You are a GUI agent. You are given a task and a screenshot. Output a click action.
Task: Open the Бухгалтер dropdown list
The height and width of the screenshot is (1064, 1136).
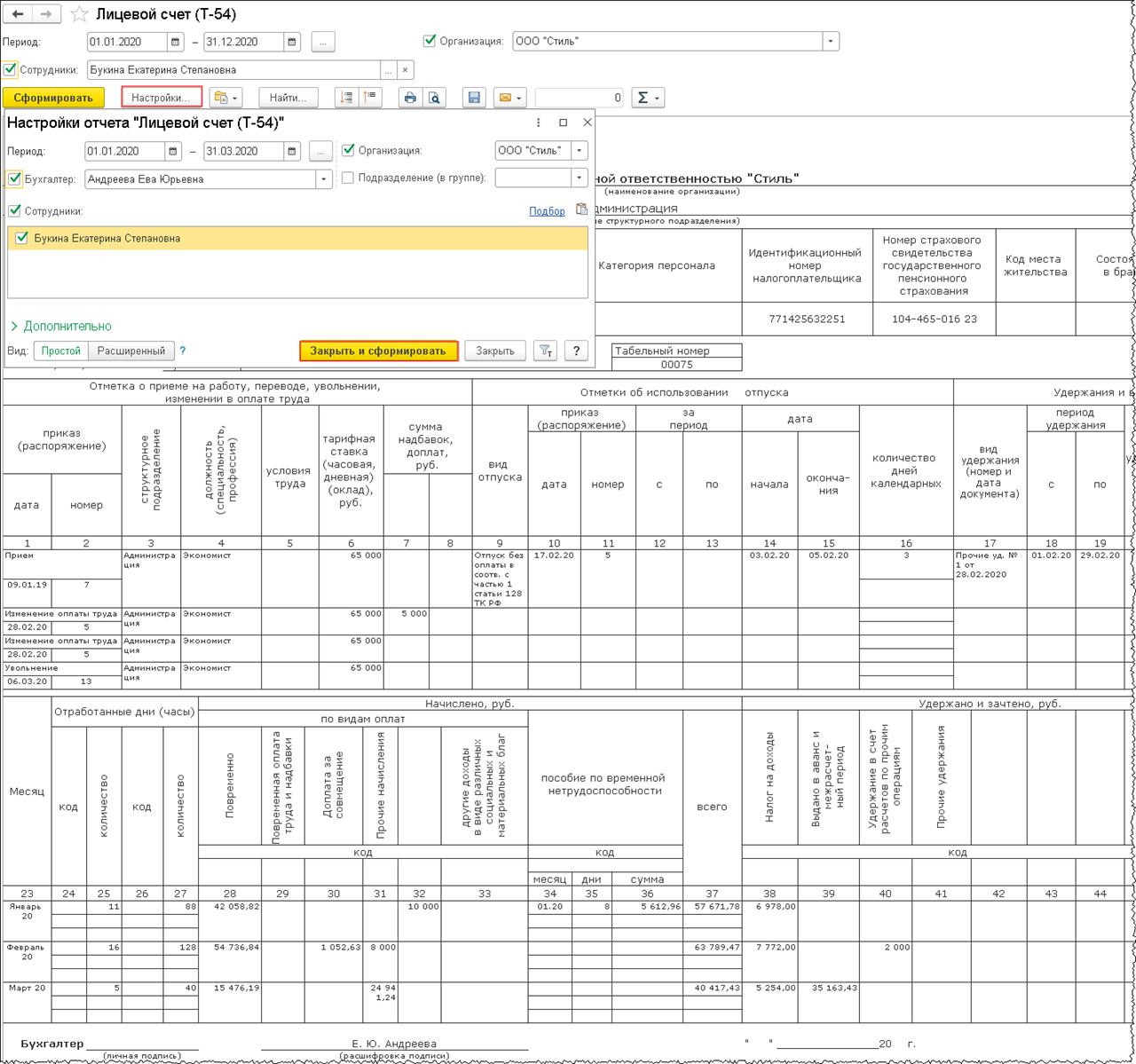(324, 179)
